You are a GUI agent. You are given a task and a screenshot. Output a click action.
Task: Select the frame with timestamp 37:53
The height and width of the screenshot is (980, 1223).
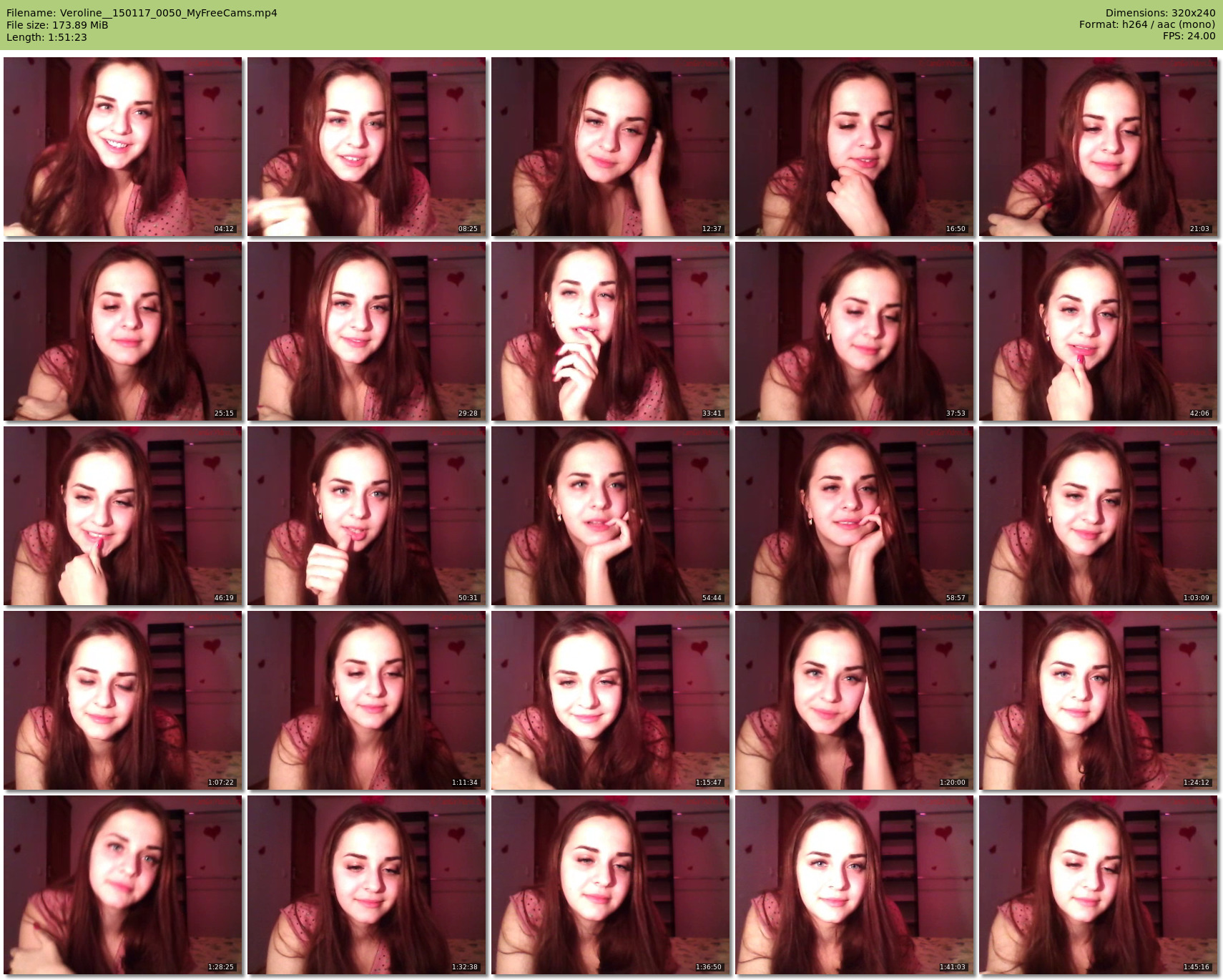854,331
